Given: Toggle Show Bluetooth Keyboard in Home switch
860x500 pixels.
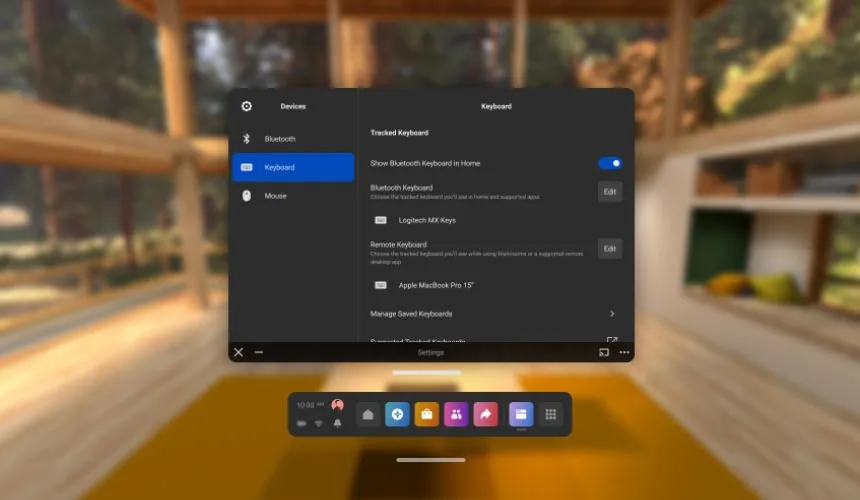Looking at the screenshot, I should pyautogui.click(x=610, y=163).
